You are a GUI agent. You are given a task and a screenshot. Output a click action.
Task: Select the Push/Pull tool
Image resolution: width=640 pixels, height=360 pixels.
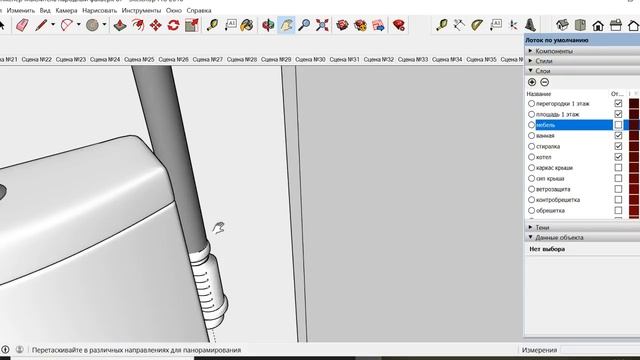[x=120, y=25]
